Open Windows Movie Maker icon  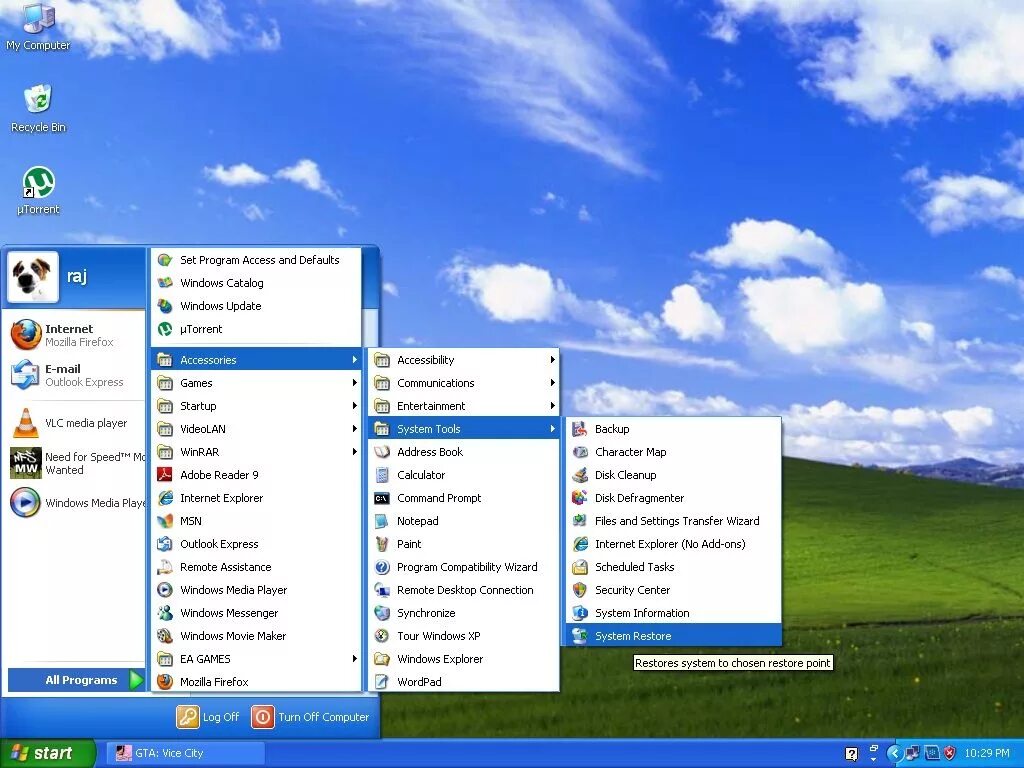[165, 635]
